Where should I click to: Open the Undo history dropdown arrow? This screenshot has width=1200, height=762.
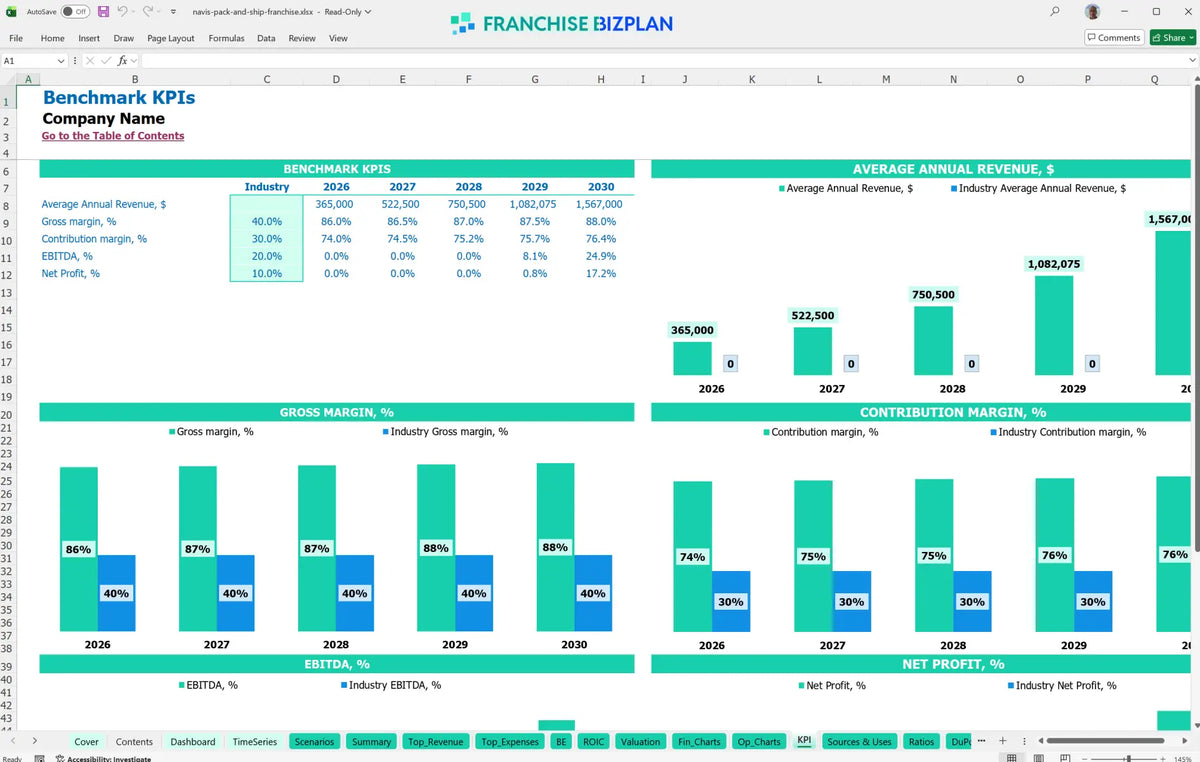[134, 12]
